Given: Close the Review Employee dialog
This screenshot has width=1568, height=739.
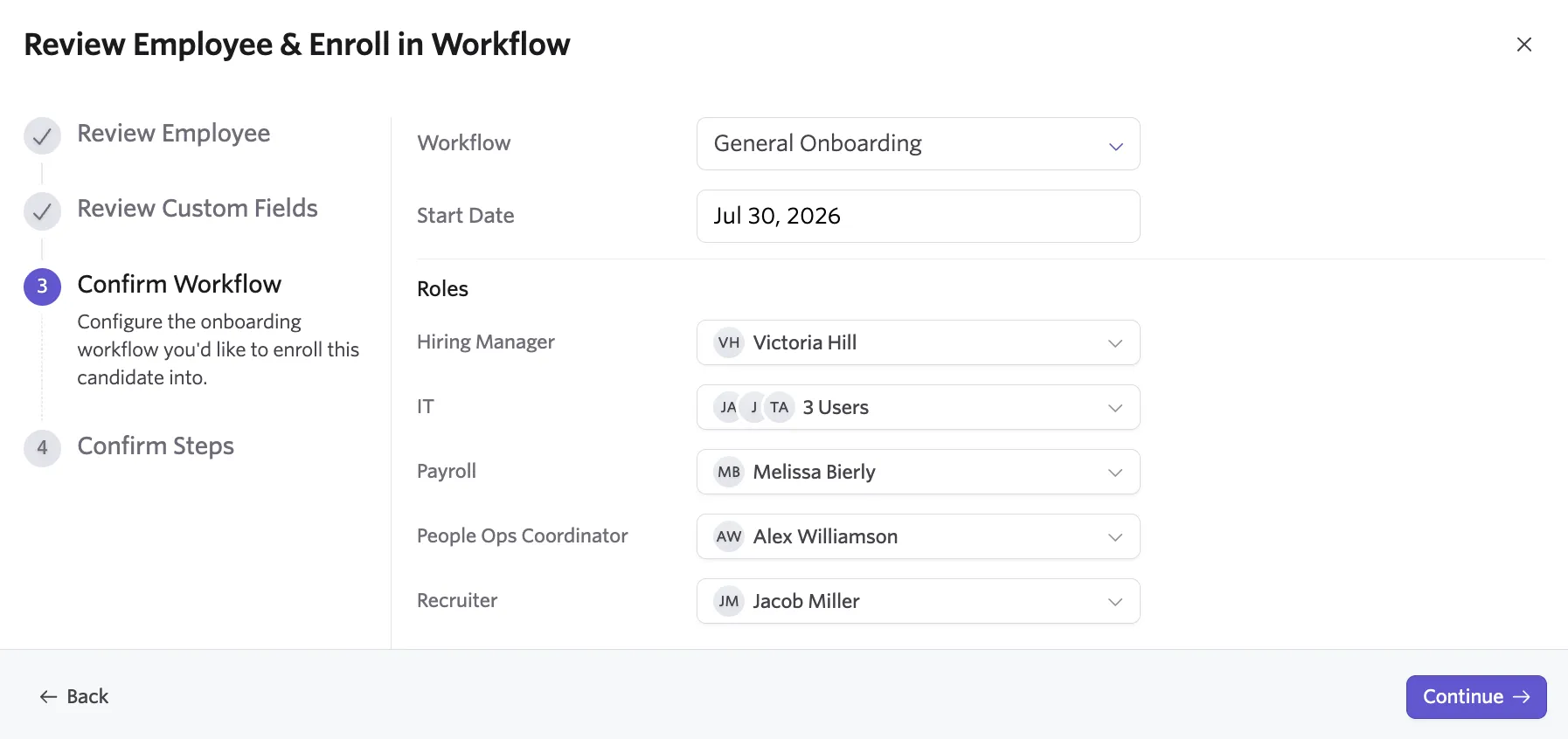Looking at the screenshot, I should 1523,45.
